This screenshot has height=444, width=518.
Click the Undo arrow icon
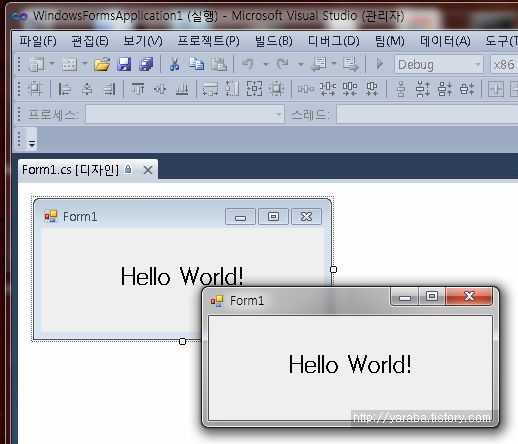(x=248, y=64)
